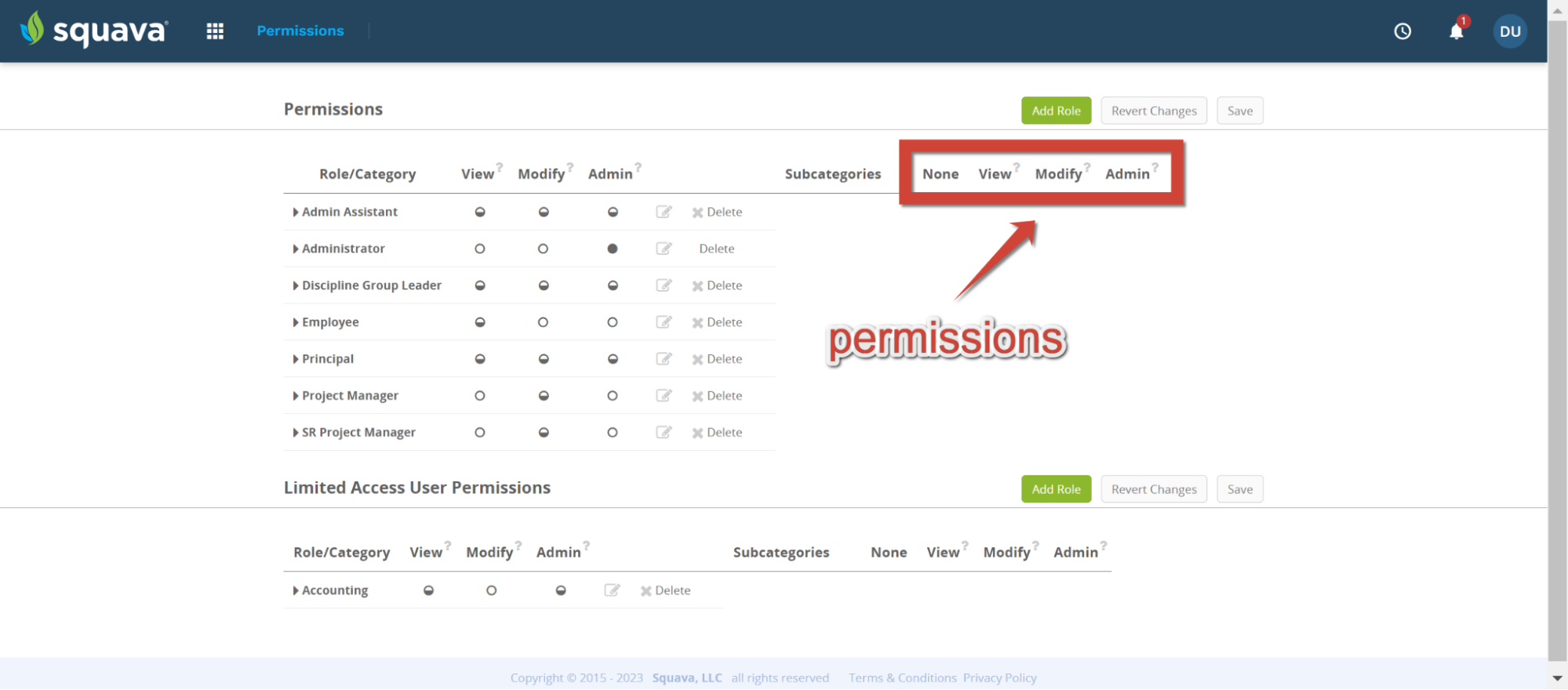Delete the Principal role
The image size is (1568, 690).
(x=717, y=359)
